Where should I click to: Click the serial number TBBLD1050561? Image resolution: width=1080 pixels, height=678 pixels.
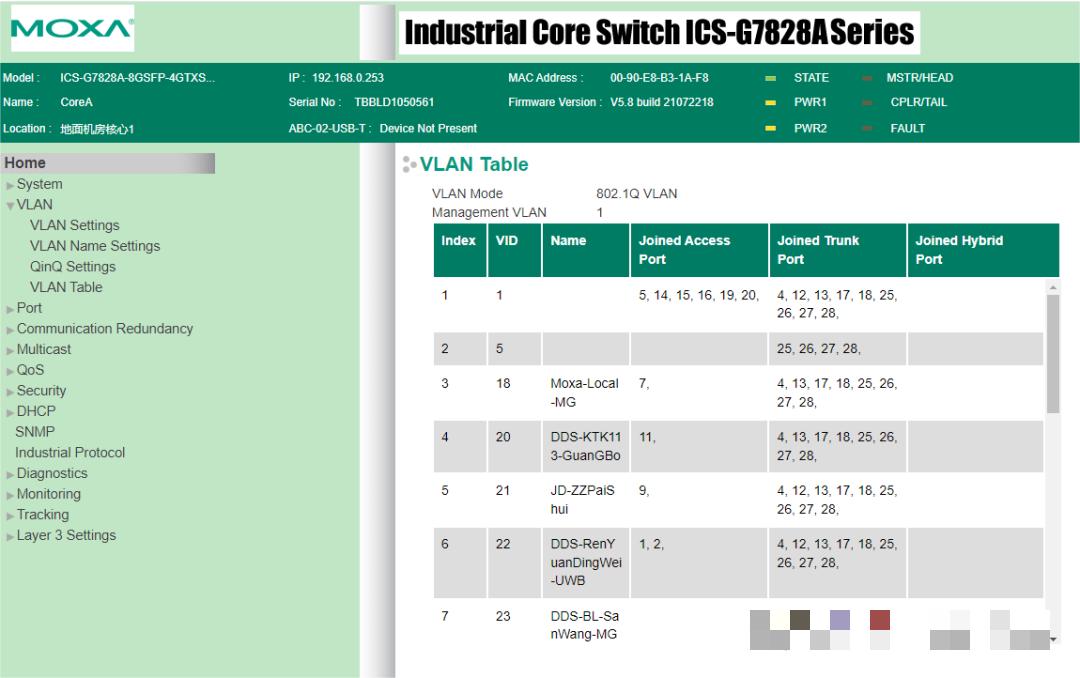tap(394, 102)
